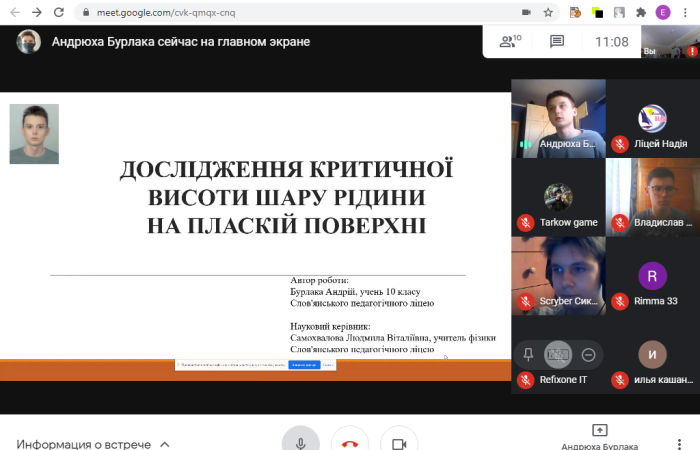The image size is (700, 450).
Task: Remove Refixone IT from the call
Action: coord(588,354)
